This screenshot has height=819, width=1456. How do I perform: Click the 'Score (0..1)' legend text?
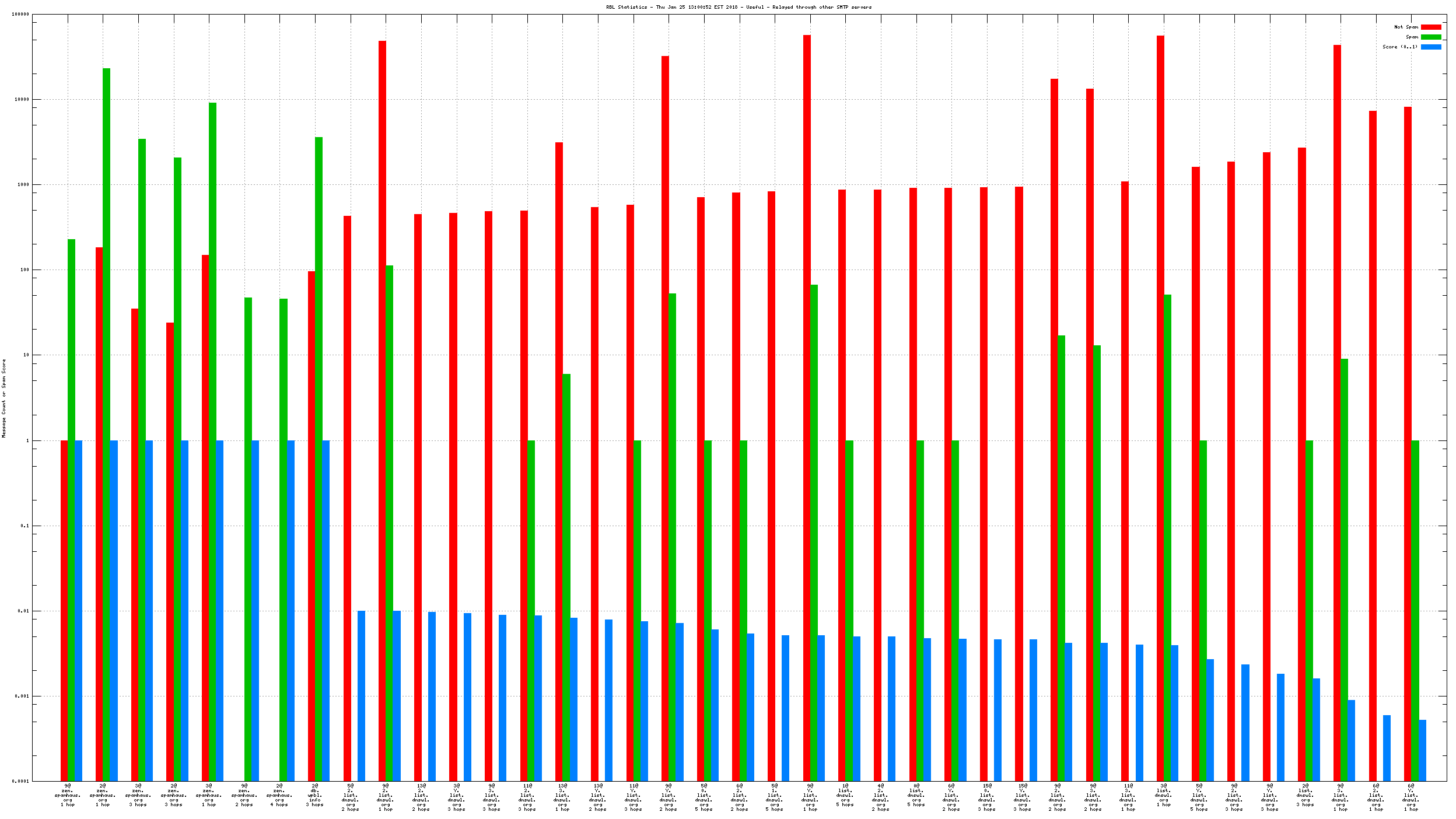[1399, 47]
